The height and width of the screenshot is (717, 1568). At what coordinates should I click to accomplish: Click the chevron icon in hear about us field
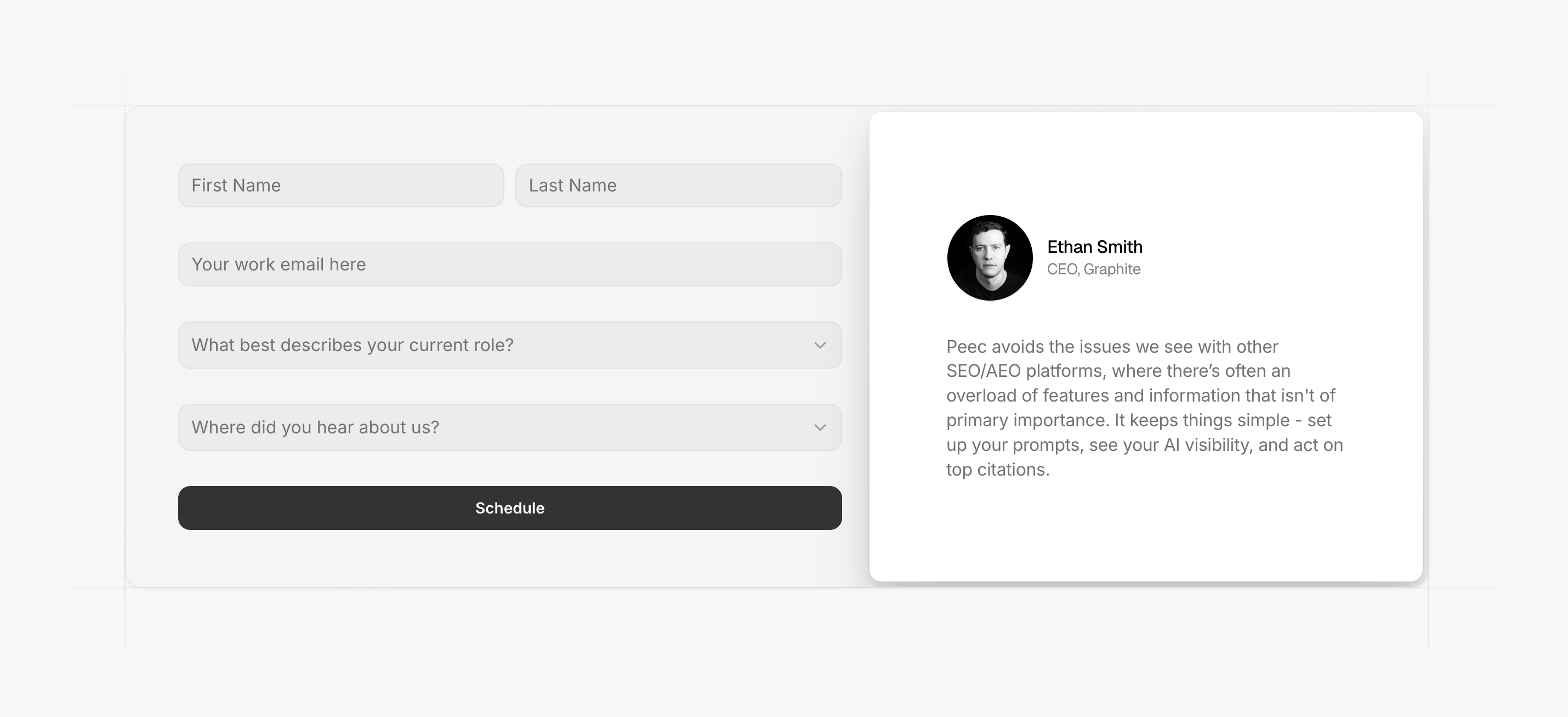820,428
